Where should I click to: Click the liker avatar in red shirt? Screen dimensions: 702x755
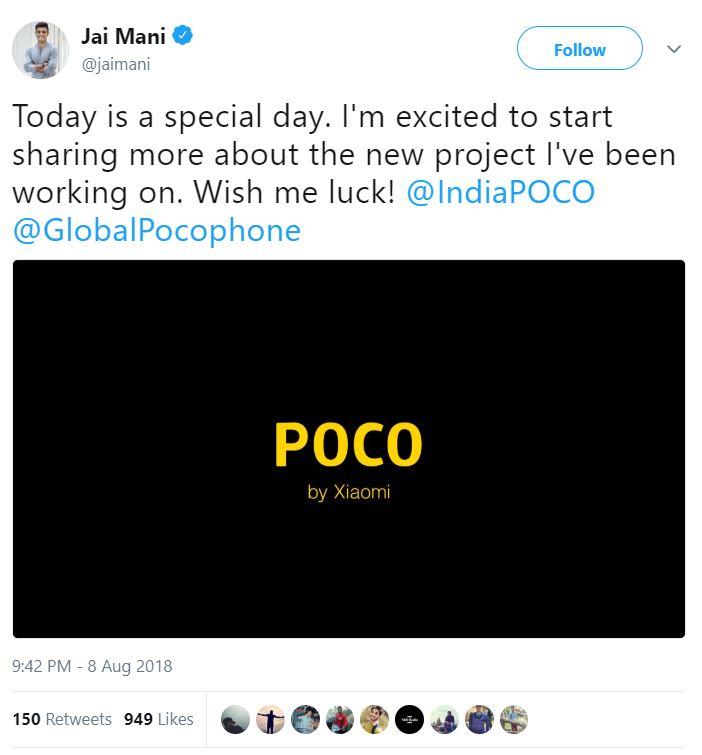pyautogui.click(x=340, y=719)
